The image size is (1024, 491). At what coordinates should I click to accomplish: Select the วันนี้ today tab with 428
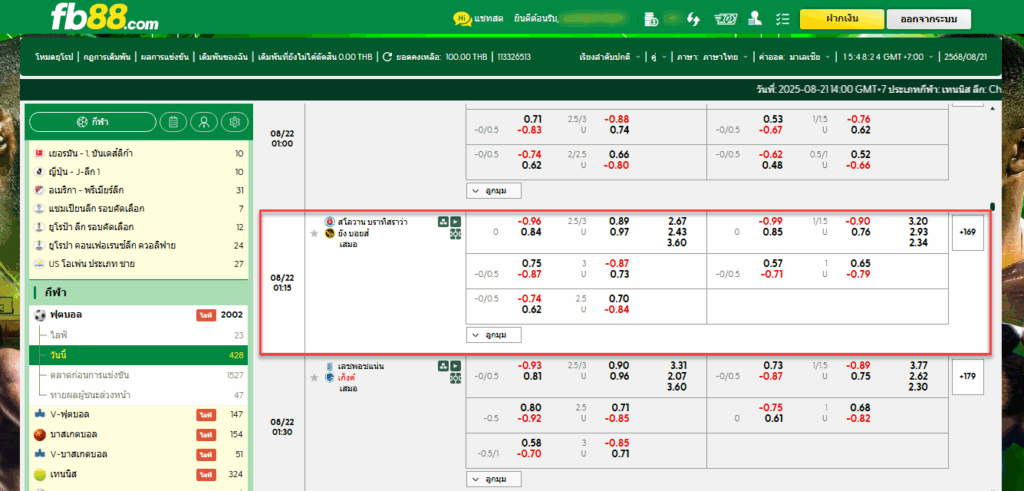(x=139, y=355)
